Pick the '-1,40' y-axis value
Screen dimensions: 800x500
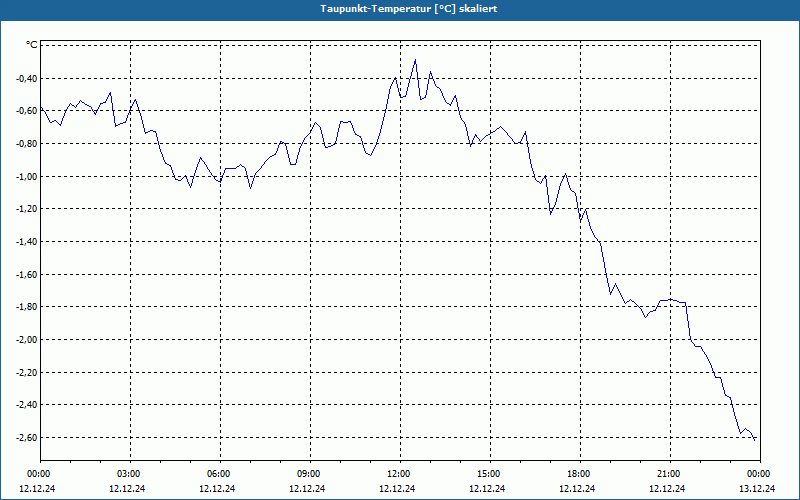[28, 241]
